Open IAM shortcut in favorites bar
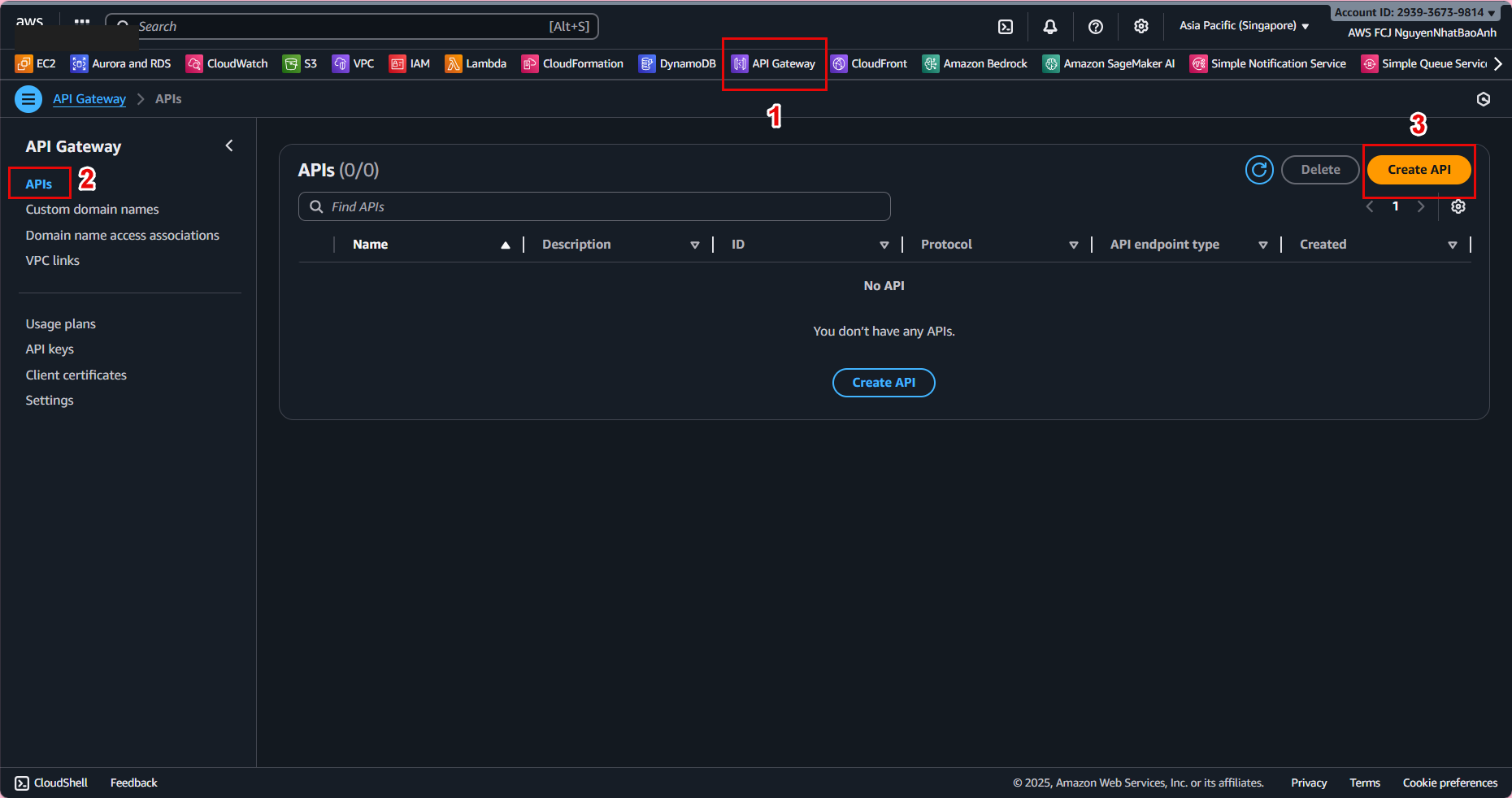This screenshot has width=1512, height=798. 409,63
